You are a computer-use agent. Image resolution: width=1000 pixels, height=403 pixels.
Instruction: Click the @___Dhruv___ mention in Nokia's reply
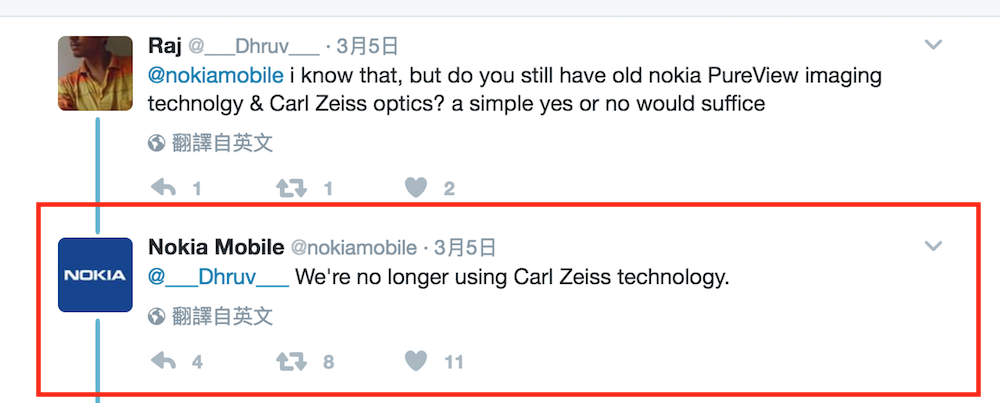218,277
